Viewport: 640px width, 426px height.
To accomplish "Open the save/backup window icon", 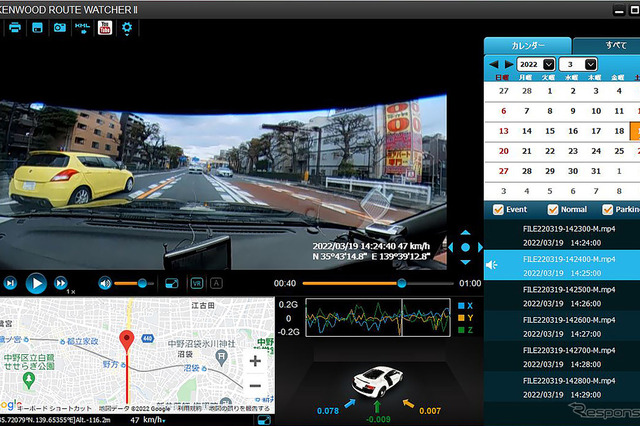I will point(38,28).
